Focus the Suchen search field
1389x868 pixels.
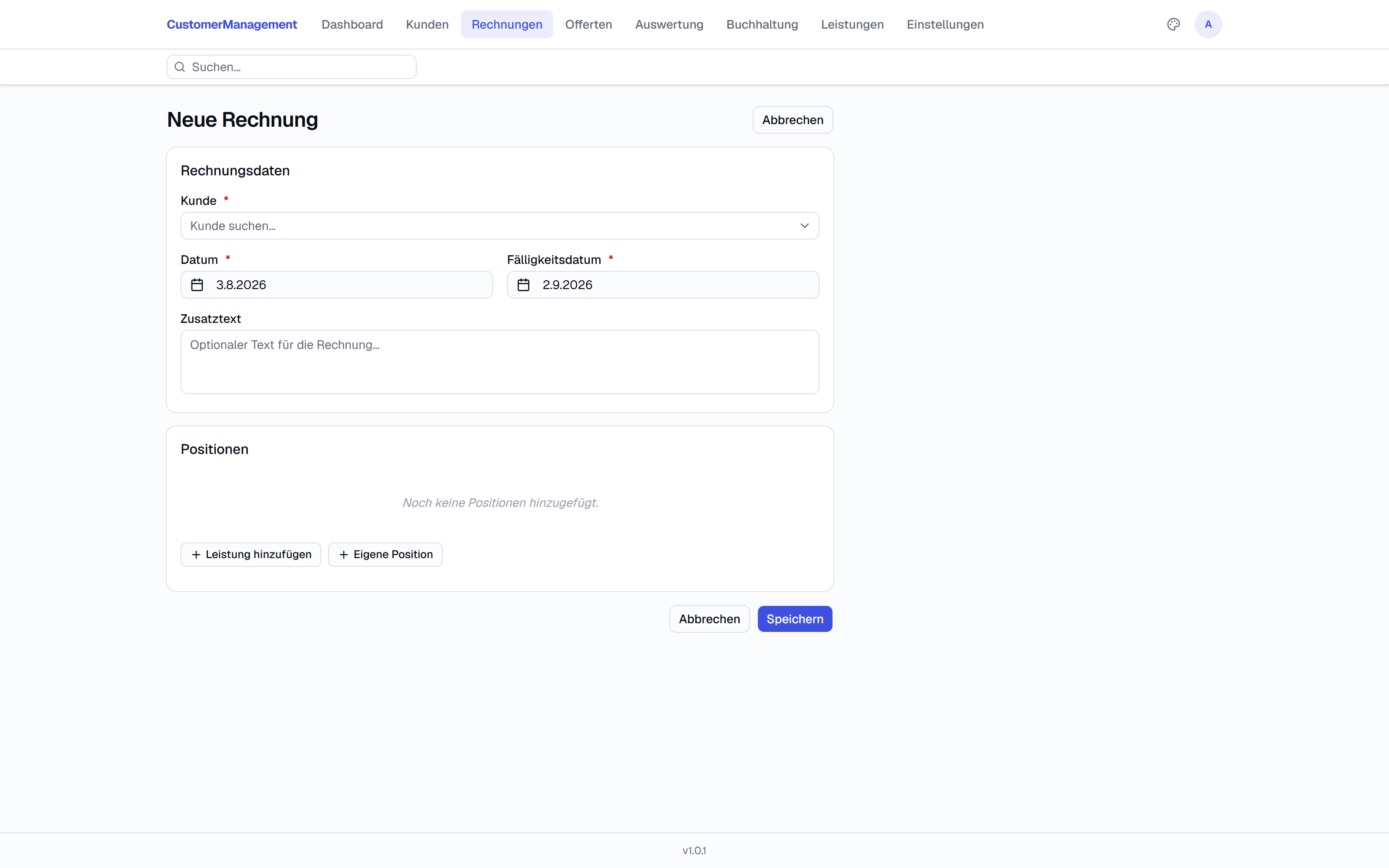(x=292, y=67)
